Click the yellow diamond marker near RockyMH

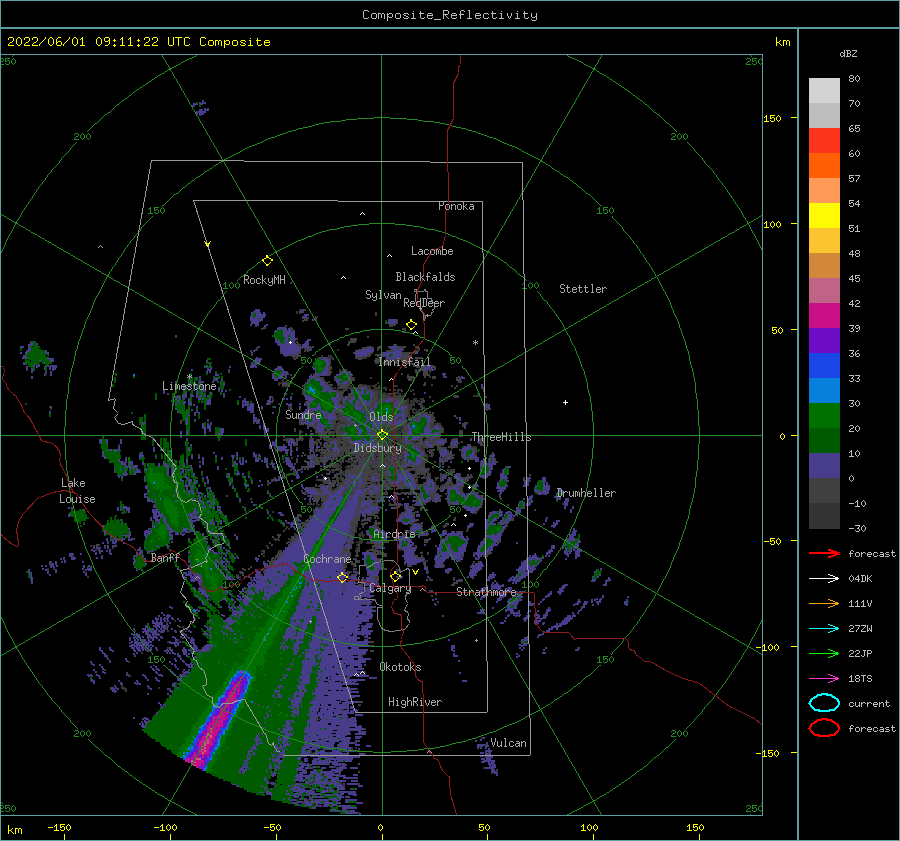click(x=267, y=261)
